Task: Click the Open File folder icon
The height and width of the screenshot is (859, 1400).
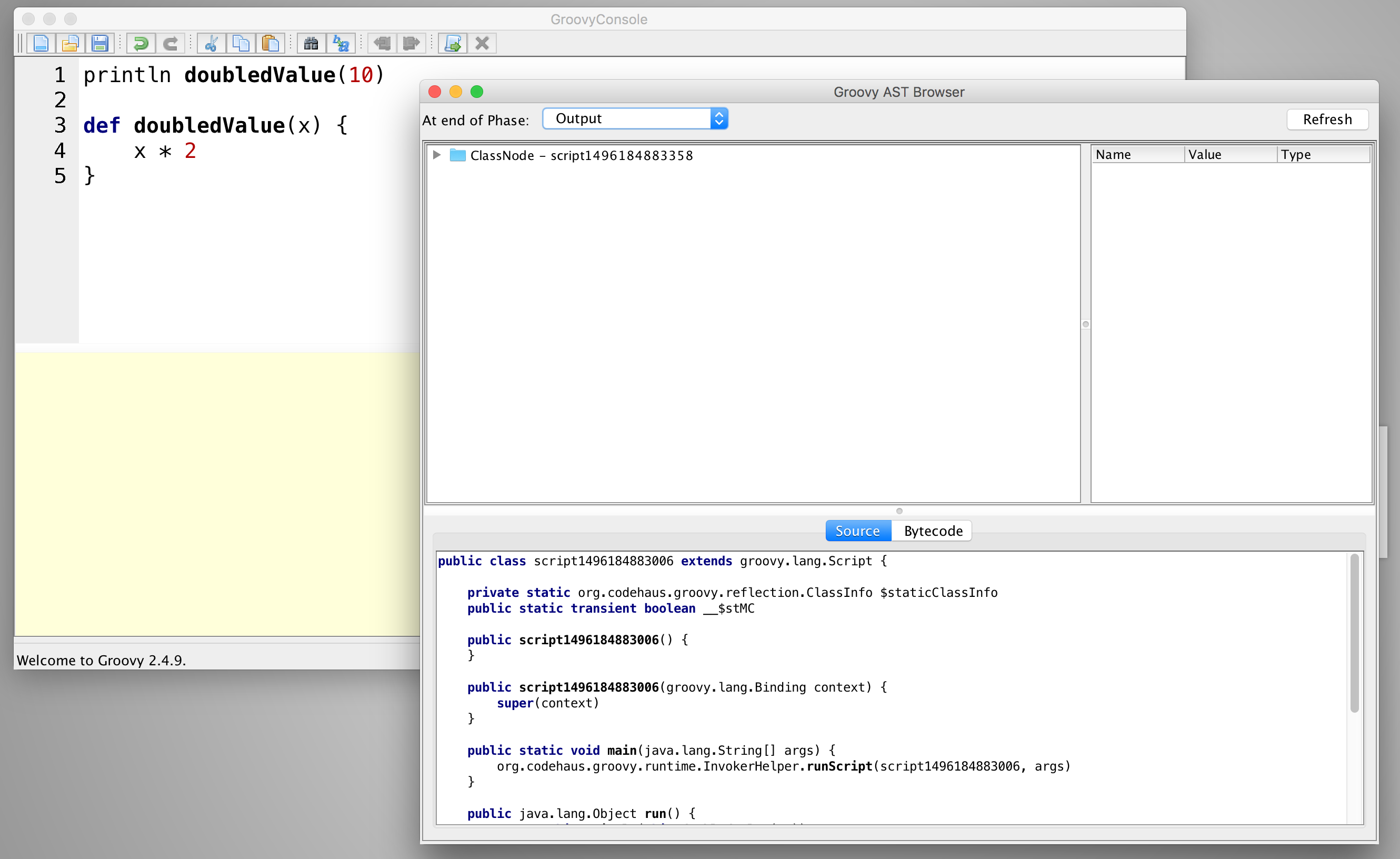Action: (x=70, y=43)
